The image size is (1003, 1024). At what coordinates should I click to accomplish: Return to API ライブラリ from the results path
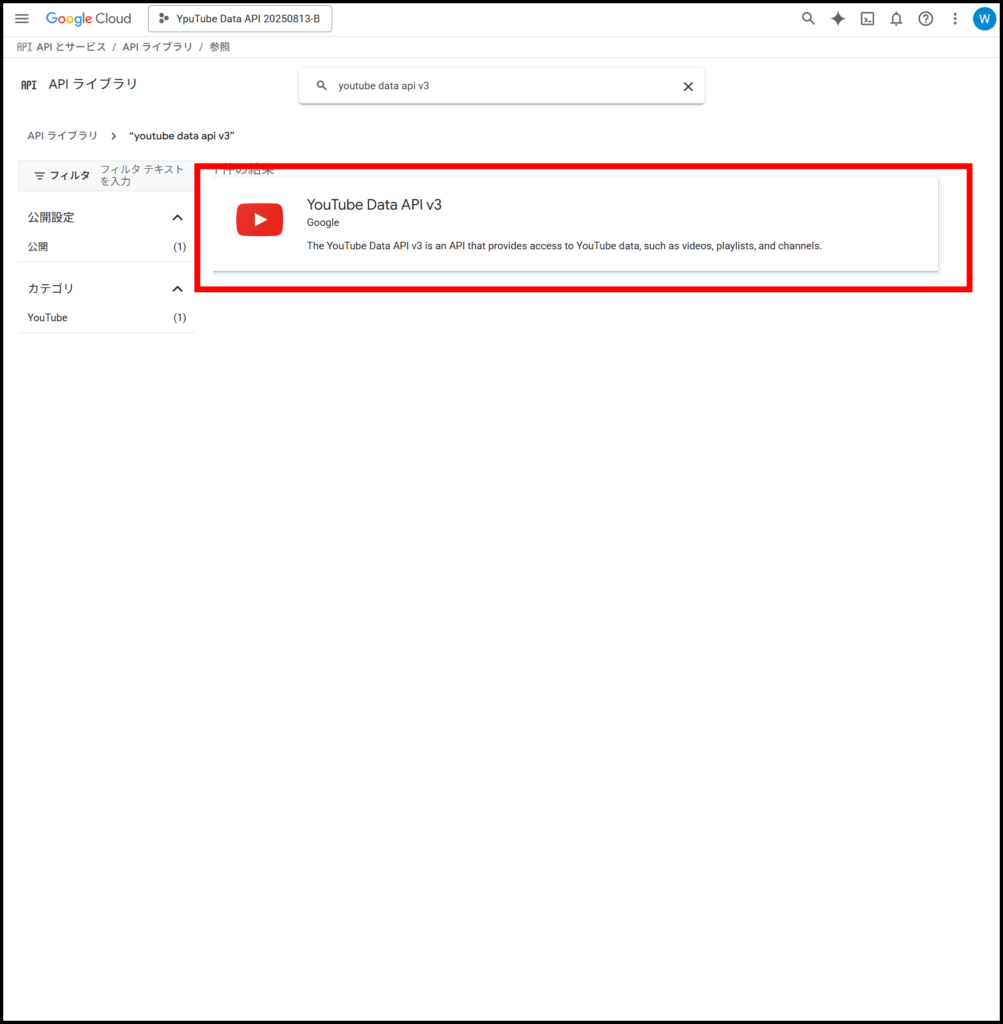(62, 136)
